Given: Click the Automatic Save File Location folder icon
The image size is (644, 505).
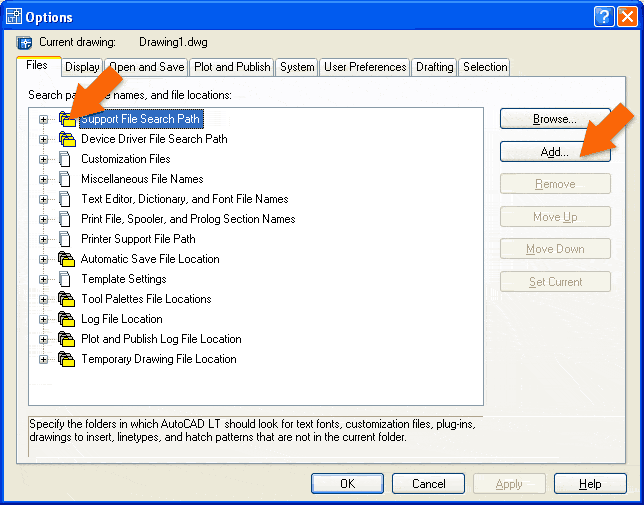Looking at the screenshot, I should click(x=67, y=259).
